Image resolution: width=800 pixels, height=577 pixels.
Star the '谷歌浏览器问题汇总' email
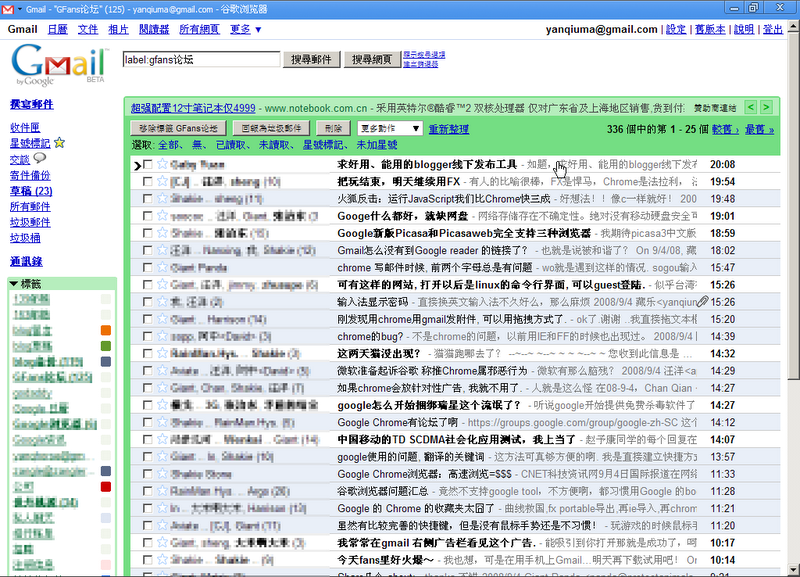pyautogui.click(x=162, y=491)
